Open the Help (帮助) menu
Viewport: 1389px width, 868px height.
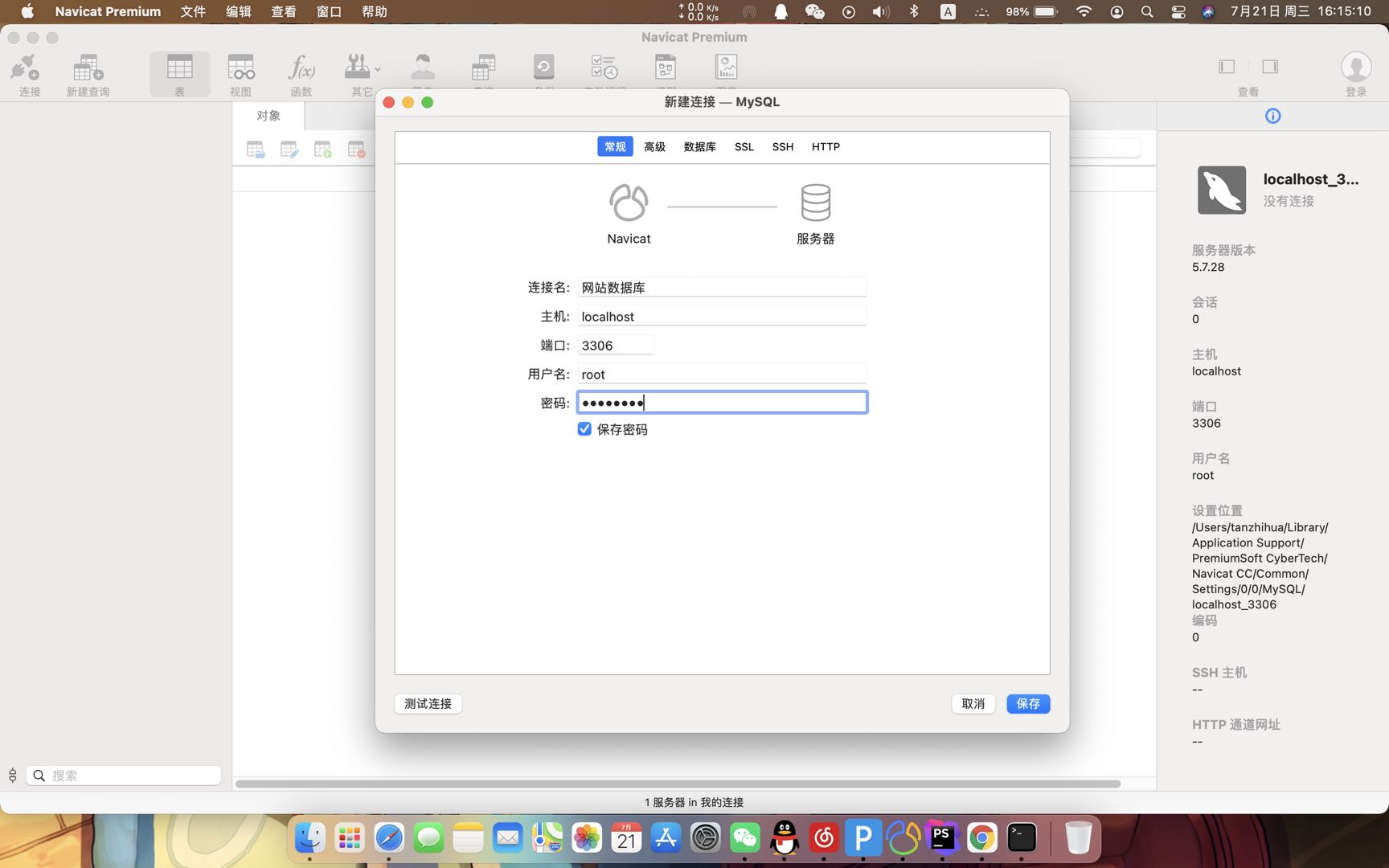tap(374, 11)
